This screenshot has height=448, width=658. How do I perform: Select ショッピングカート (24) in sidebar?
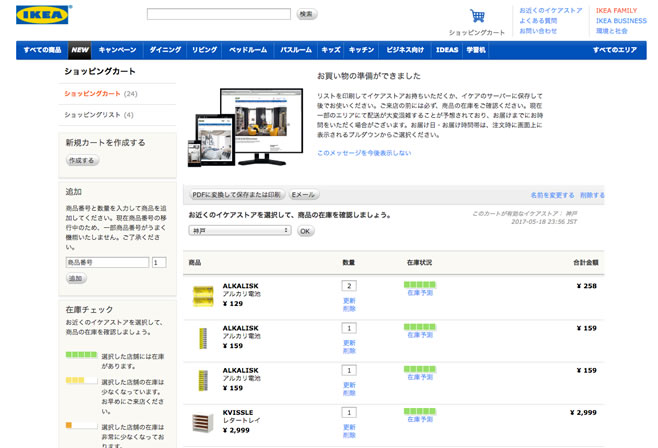pyautogui.click(x=101, y=94)
